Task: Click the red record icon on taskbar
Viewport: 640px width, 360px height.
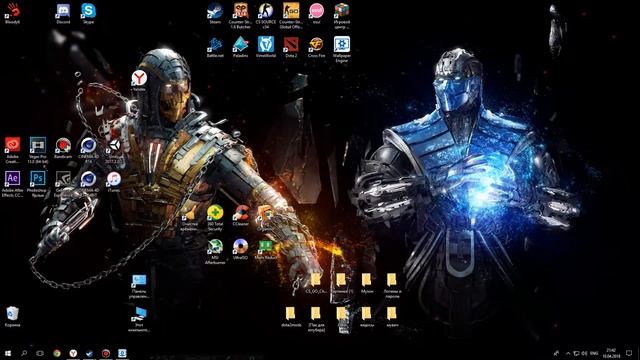Action: [106, 353]
